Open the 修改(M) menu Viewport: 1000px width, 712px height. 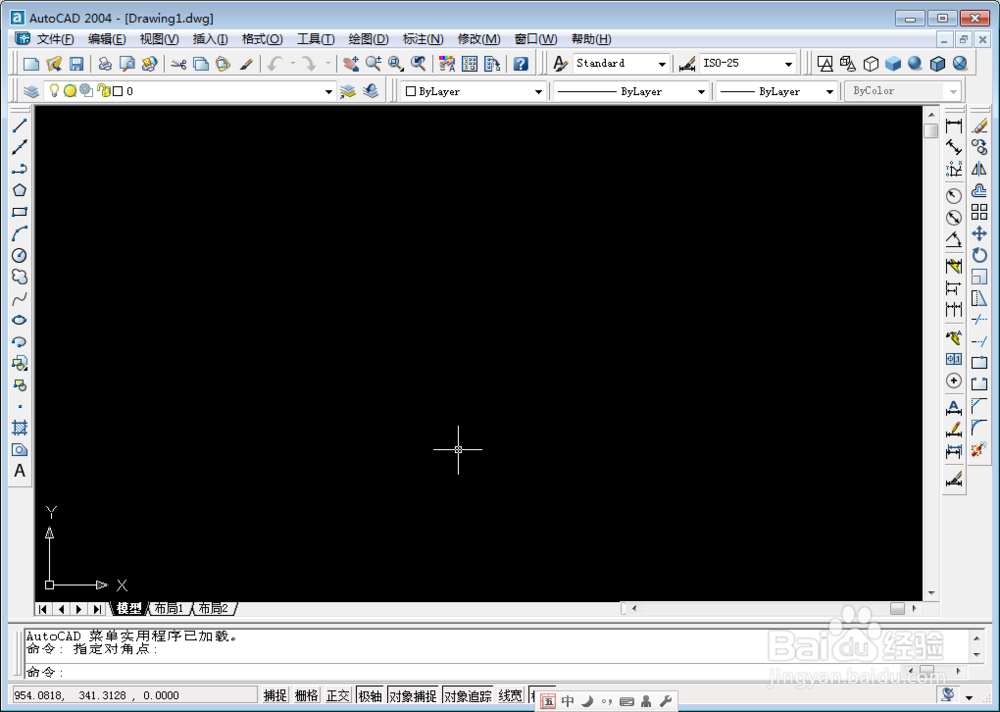(478, 39)
